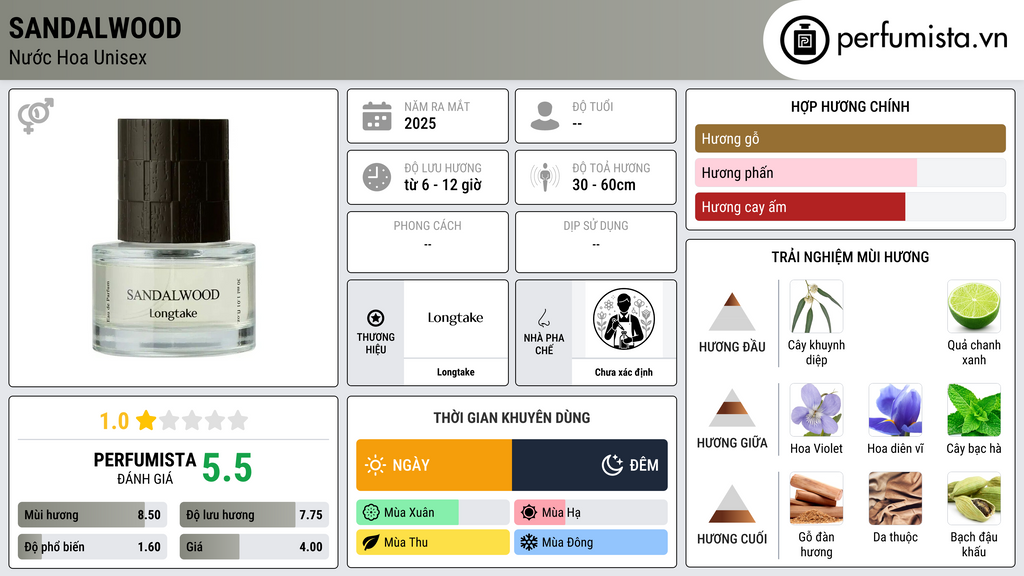Select the Đêm nighttime section
Screen dimensions: 1024x576
(590, 465)
